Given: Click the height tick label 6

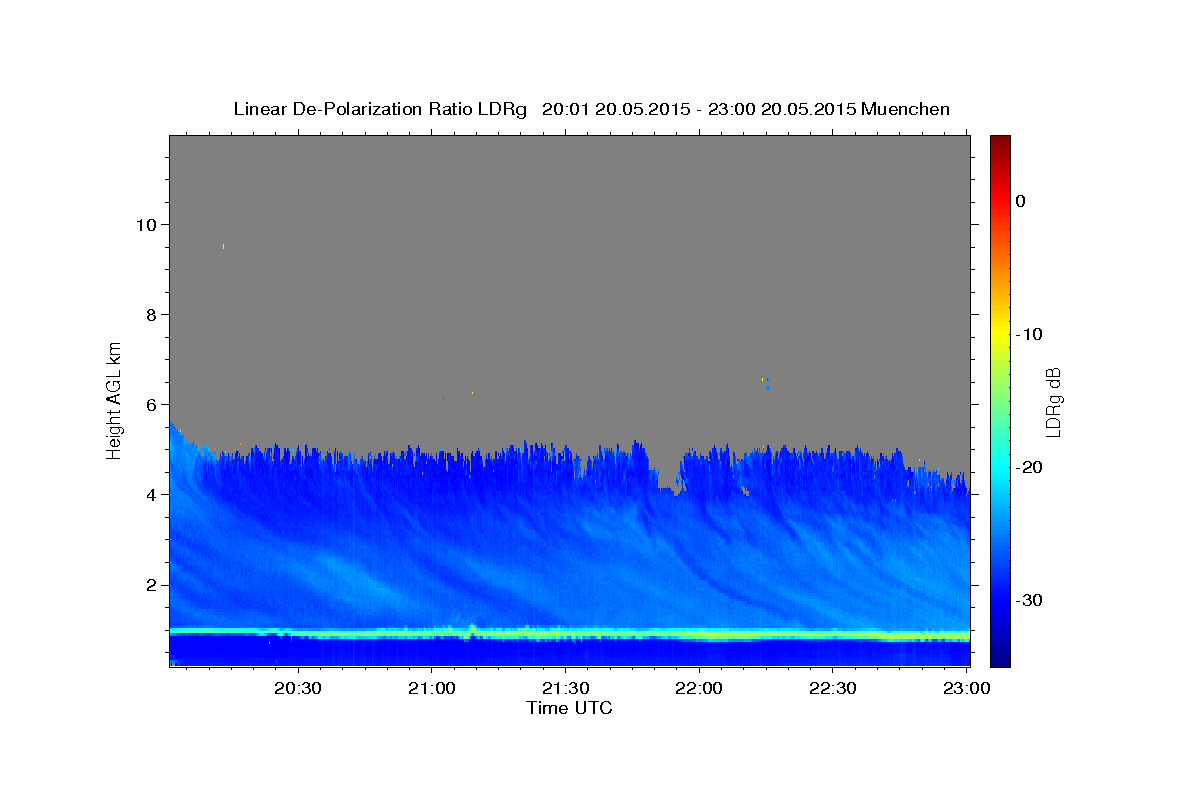Looking at the screenshot, I should coord(150,404).
